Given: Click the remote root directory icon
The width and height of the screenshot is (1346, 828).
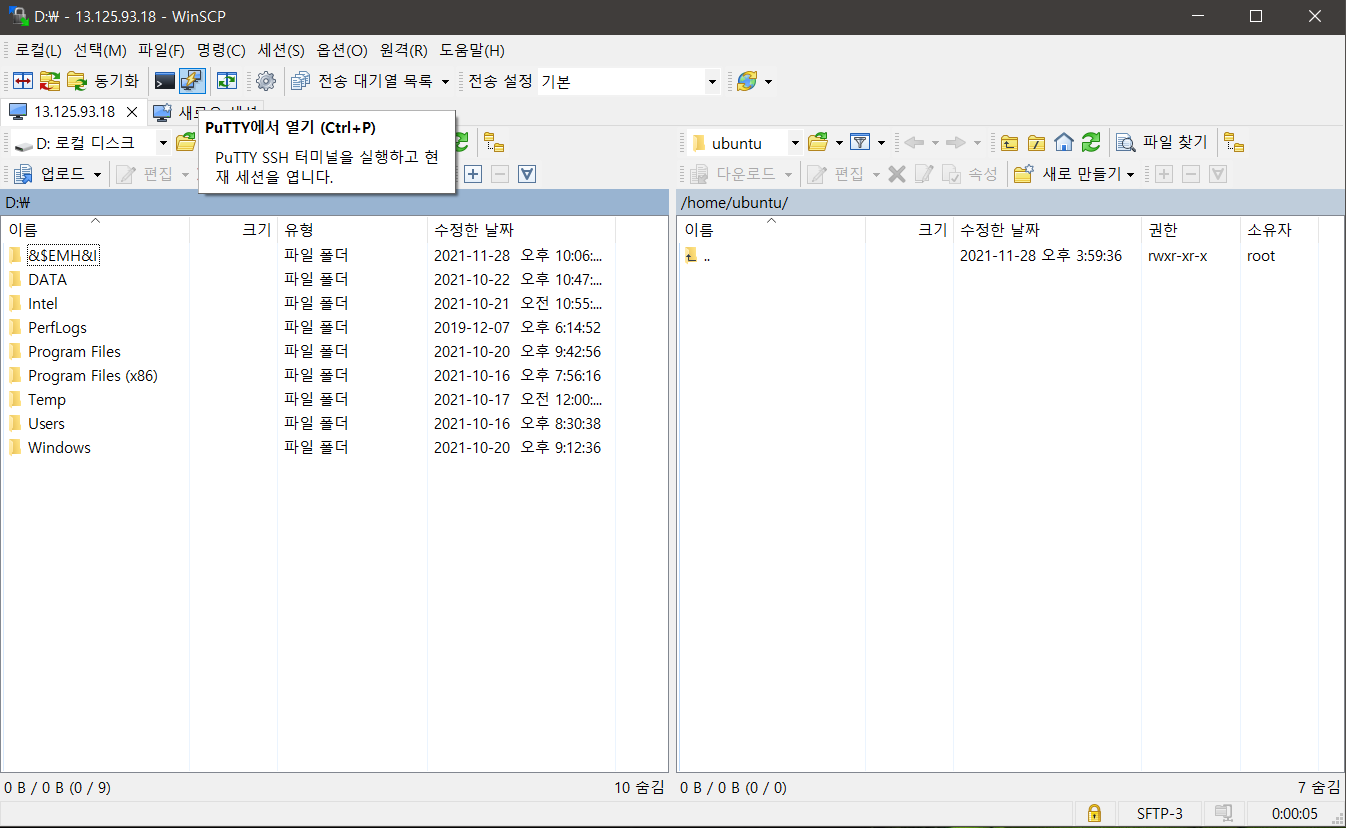Looking at the screenshot, I should click(x=1037, y=143).
